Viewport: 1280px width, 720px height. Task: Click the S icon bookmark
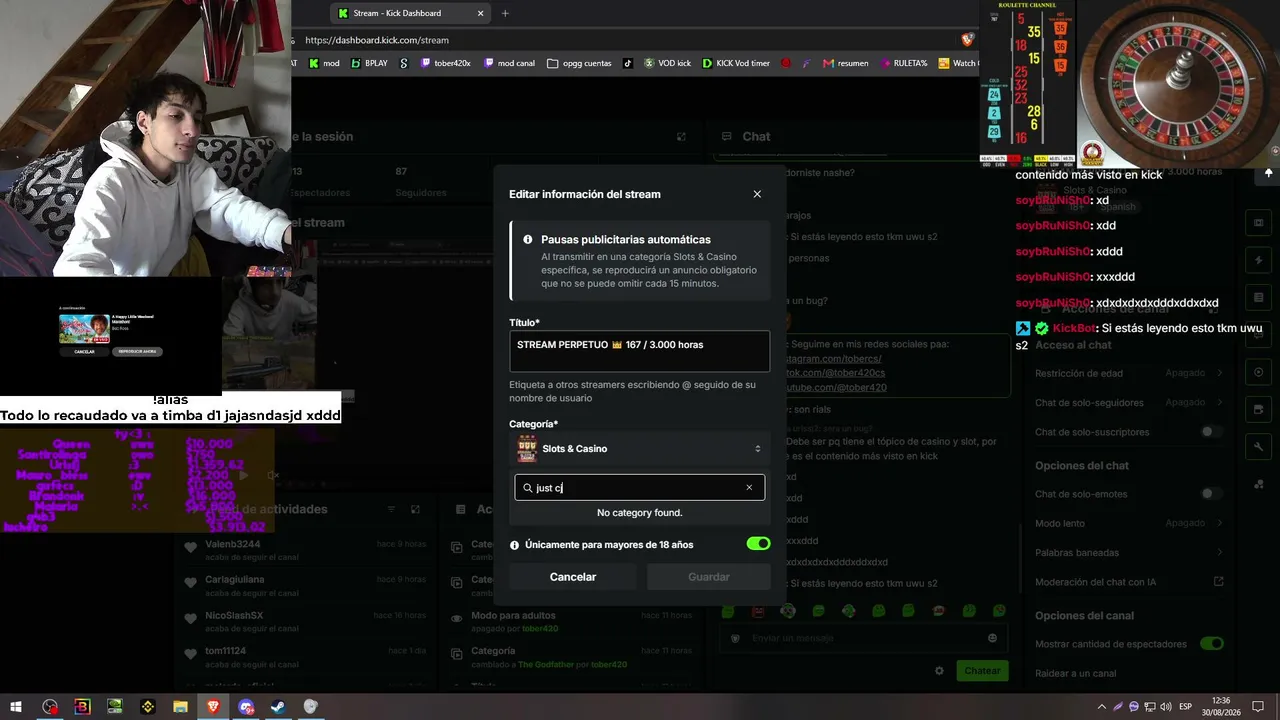(404, 63)
